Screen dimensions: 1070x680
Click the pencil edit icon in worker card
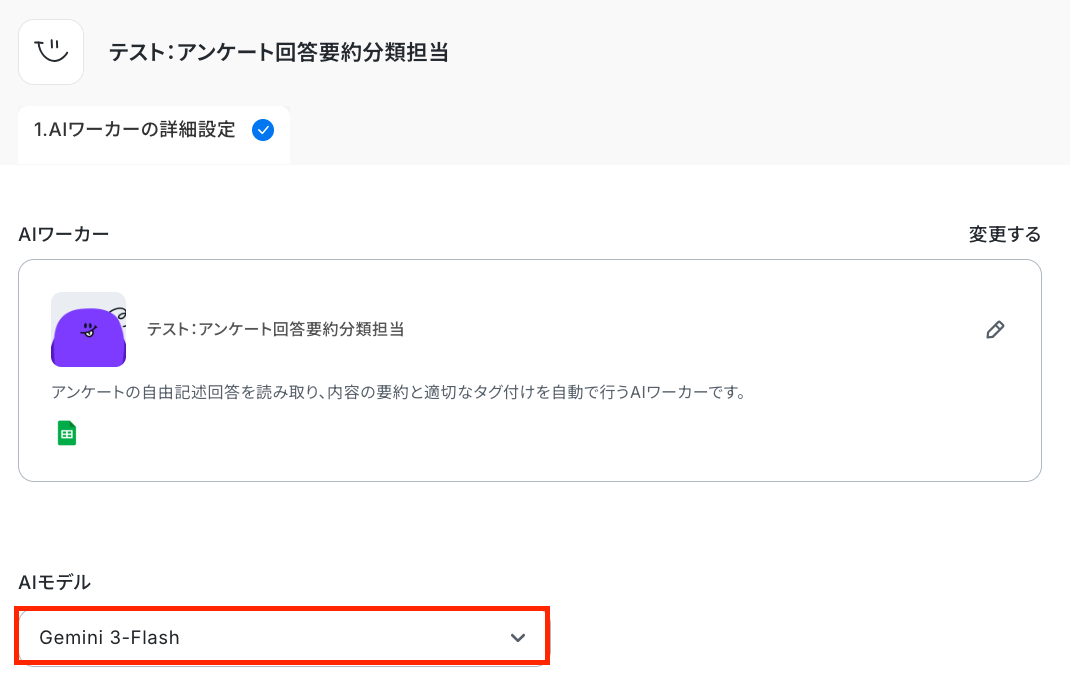994,330
